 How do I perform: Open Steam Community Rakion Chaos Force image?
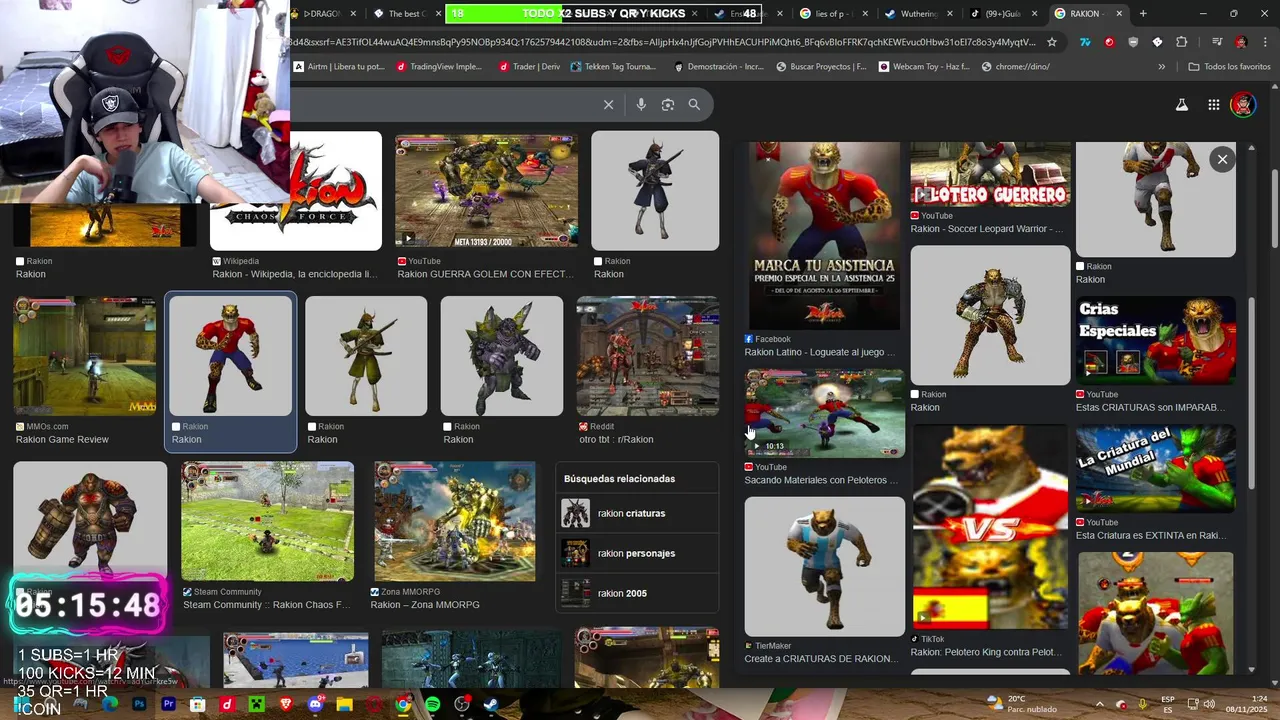pyautogui.click(x=267, y=522)
